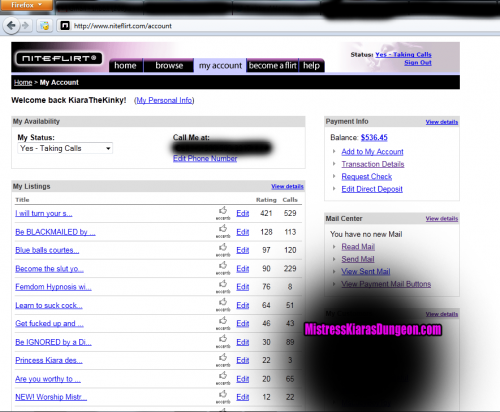Click Edit for 'I will turn your s...' listing
Viewport: 500px width, 412px height.
pyautogui.click(x=243, y=213)
